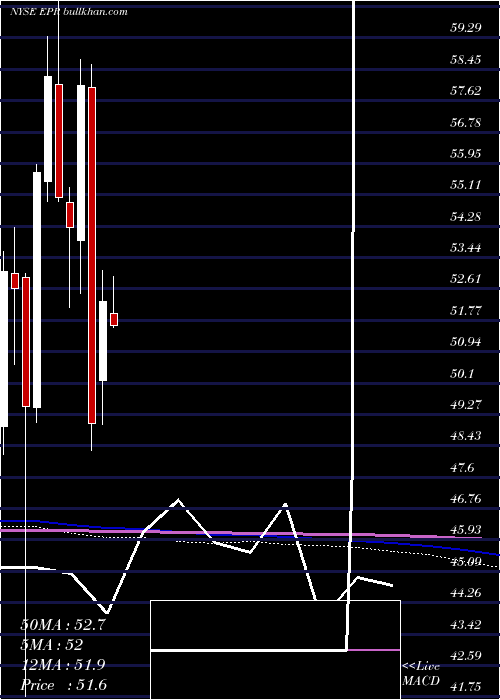Screen dimensions: 500x700
Task: Click the 49.27 price axis value
Action: click(466, 405)
